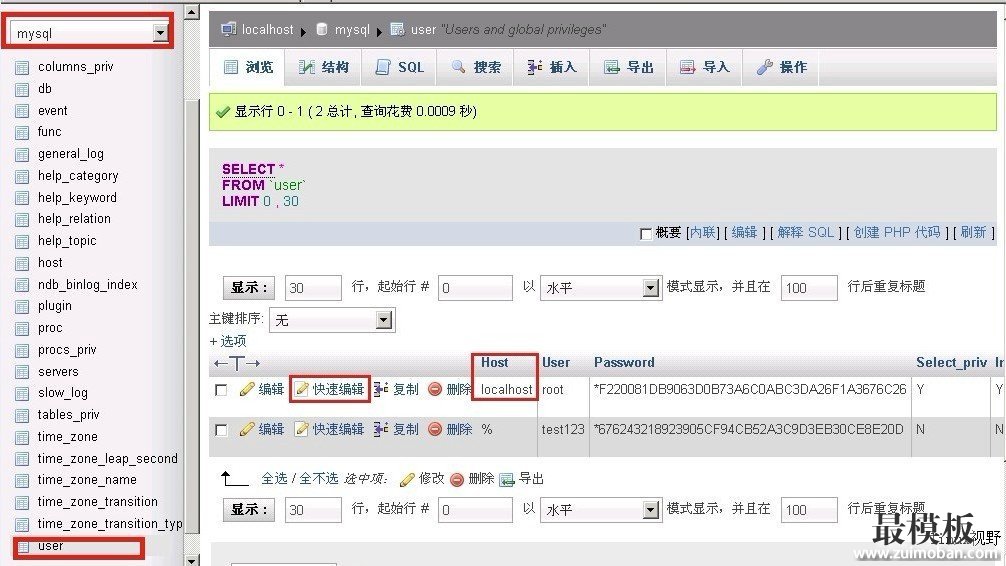Open the ndb_binlog_index table

click(x=87, y=284)
